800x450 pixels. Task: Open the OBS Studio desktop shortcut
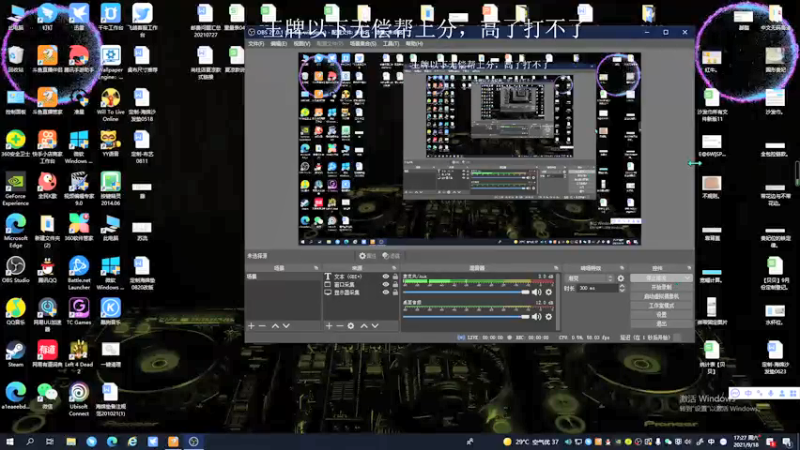click(x=15, y=270)
